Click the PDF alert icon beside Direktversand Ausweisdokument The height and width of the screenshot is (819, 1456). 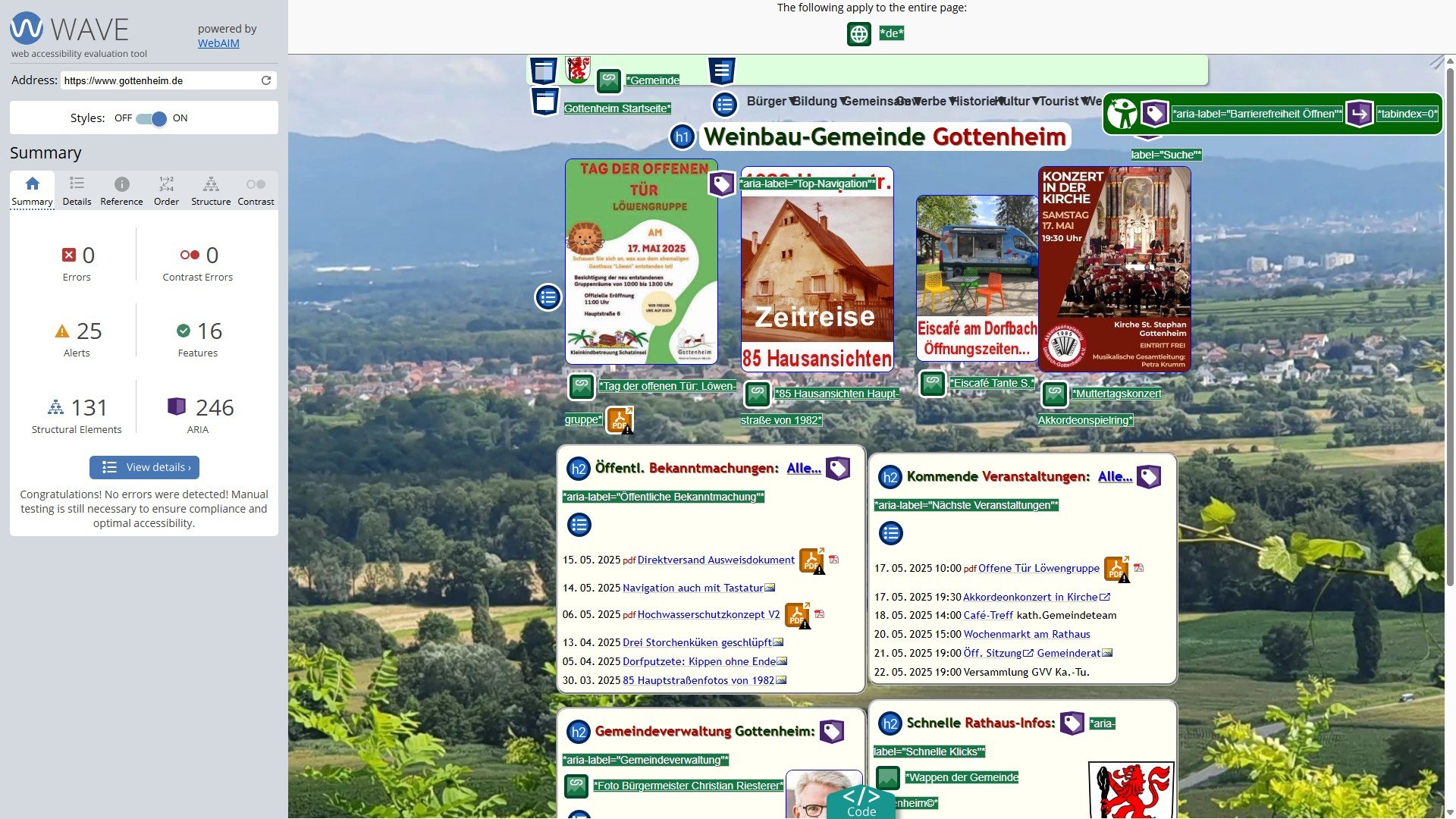pyautogui.click(x=811, y=561)
